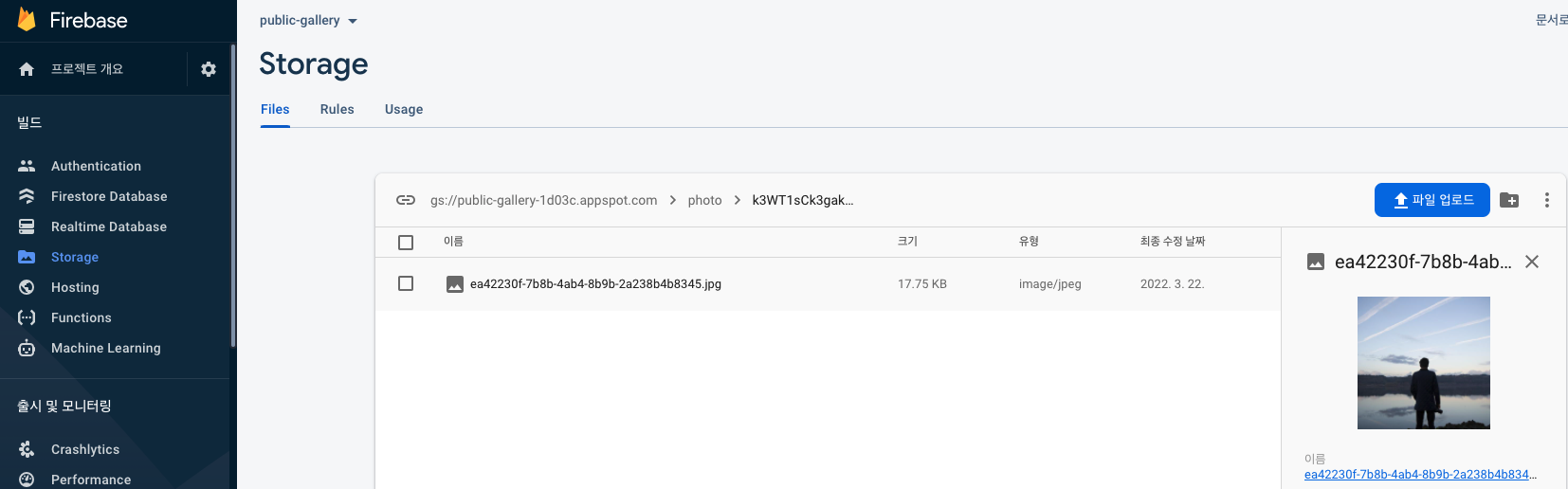Create new folder with folder-plus icon
Viewport: 1568px width, 489px height.
(x=1509, y=200)
